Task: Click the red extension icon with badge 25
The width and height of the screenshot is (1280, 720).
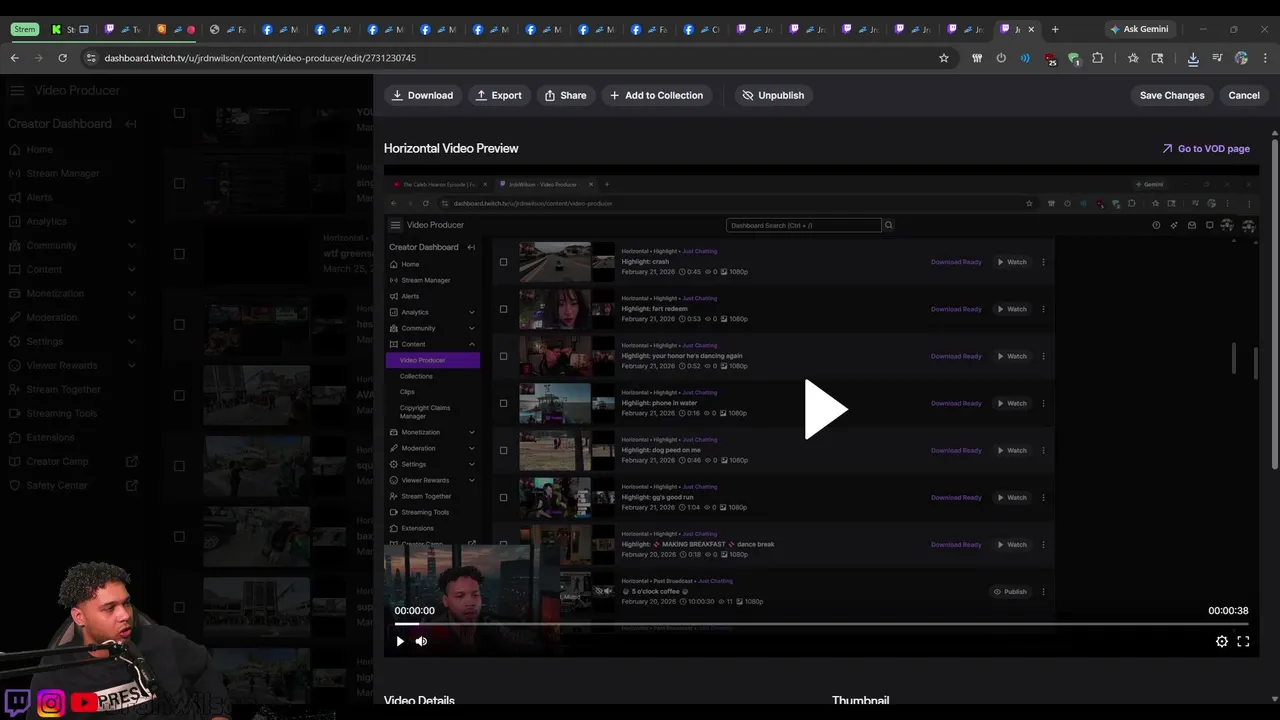Action: click(1049, 59)
